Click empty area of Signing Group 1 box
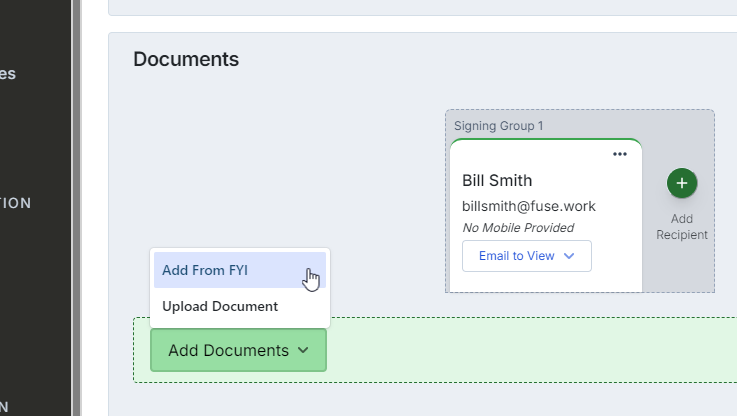 tap(680, 270)
